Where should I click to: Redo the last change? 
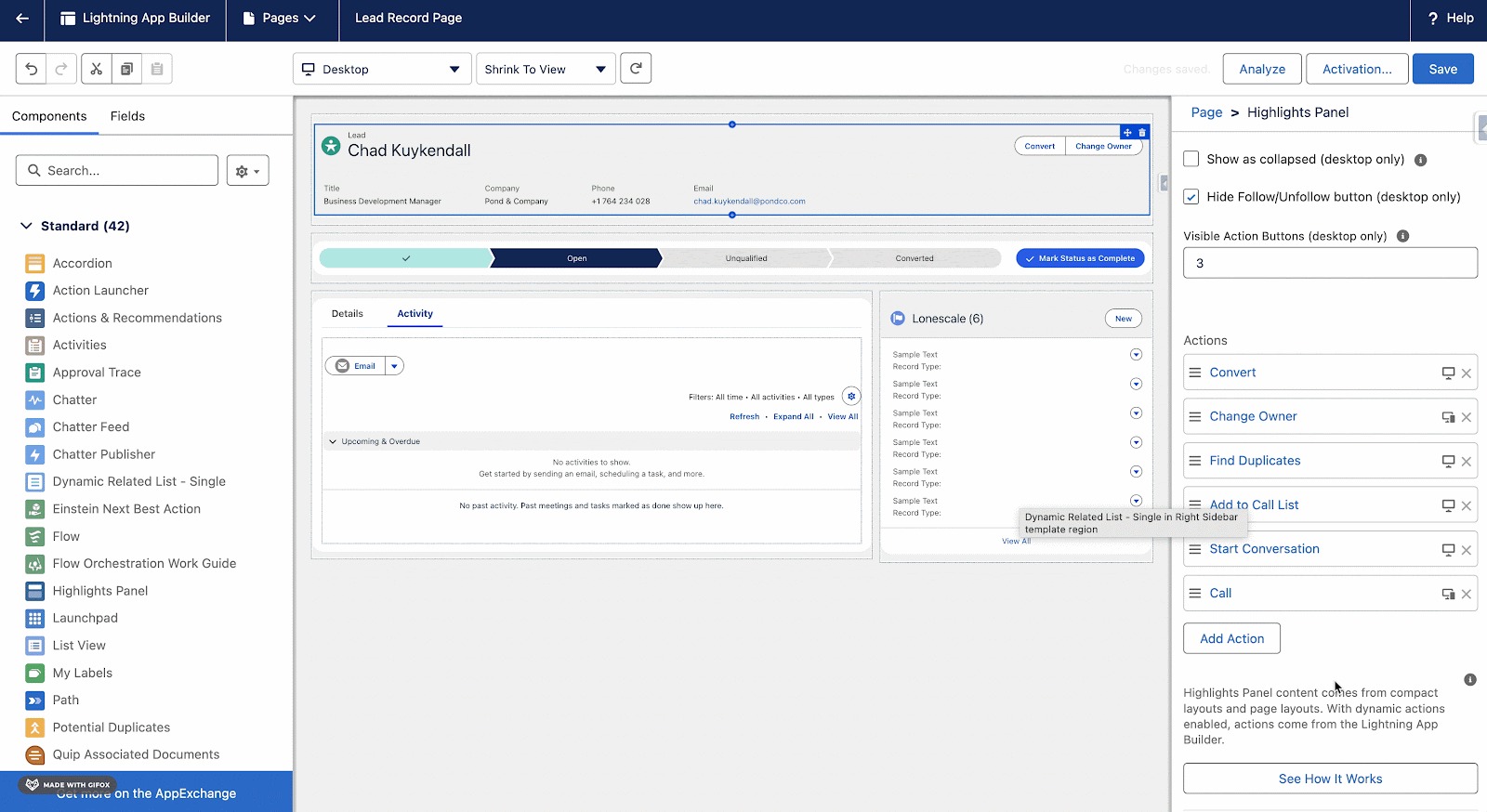[x=61, y=69]
